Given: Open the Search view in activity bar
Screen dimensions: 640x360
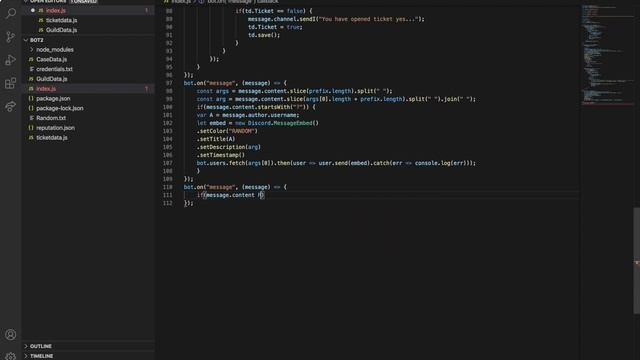Looking at the screenshot, I should click(x=11, y=13).
